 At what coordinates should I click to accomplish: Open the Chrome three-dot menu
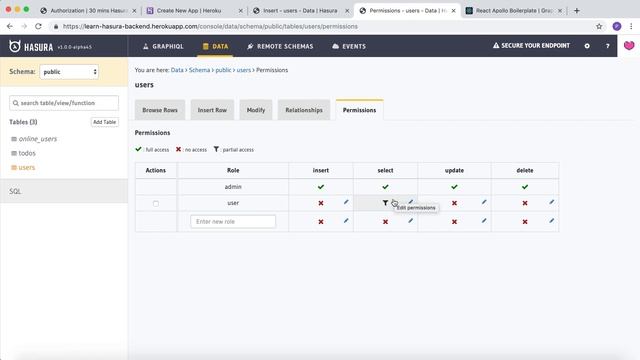pyautogui.click(x=631, y=26)
